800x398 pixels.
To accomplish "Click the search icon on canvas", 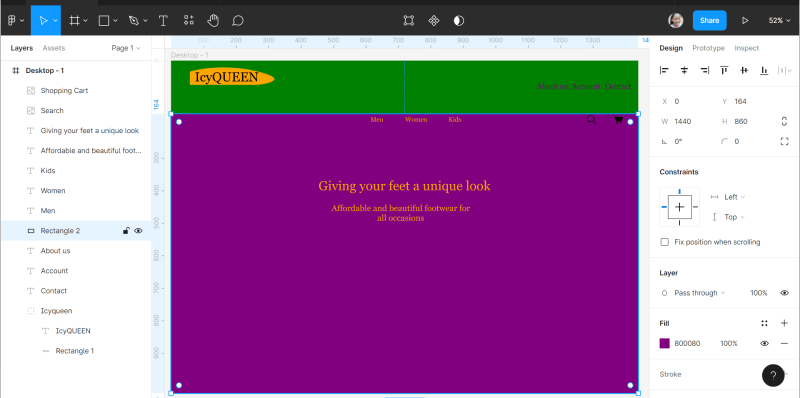I will coord(591,119).
